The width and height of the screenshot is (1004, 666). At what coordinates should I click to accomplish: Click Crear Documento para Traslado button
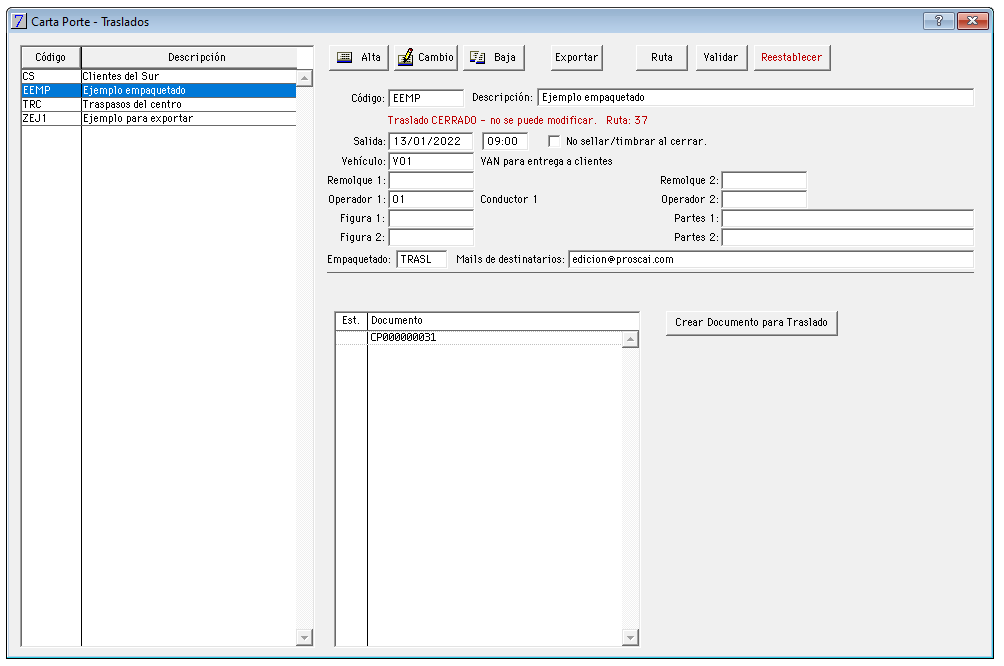click(x=751, y=323)
